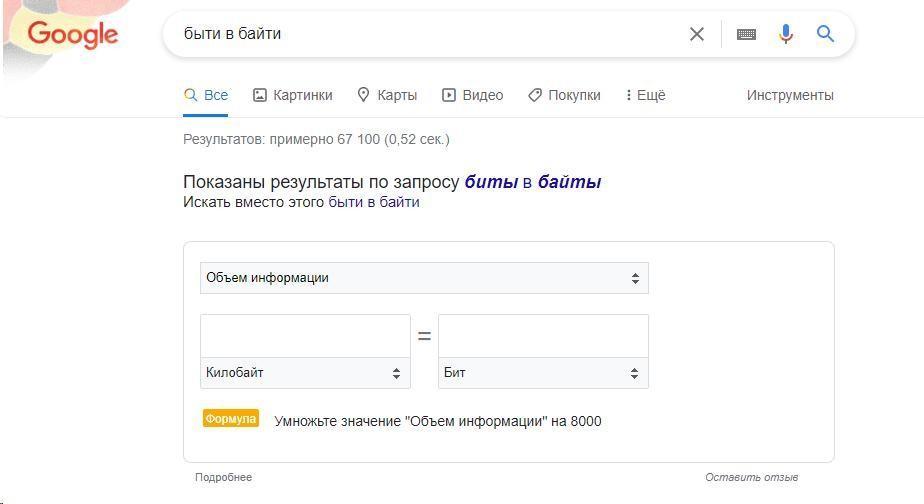
Task: Open the on-screen keyboard icon
Action: 746,34
